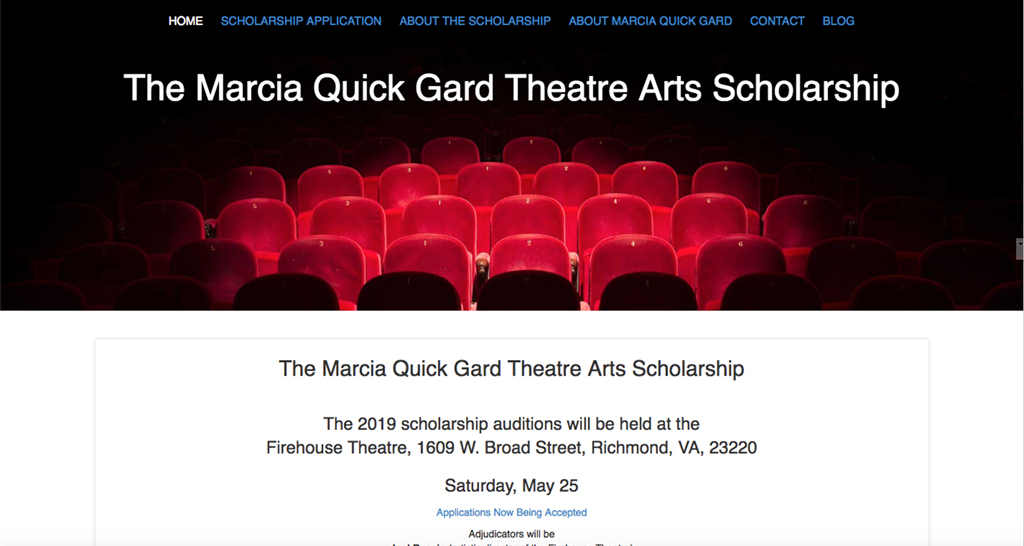Go to the Scholarship Application page

click(x=301, y=21)
